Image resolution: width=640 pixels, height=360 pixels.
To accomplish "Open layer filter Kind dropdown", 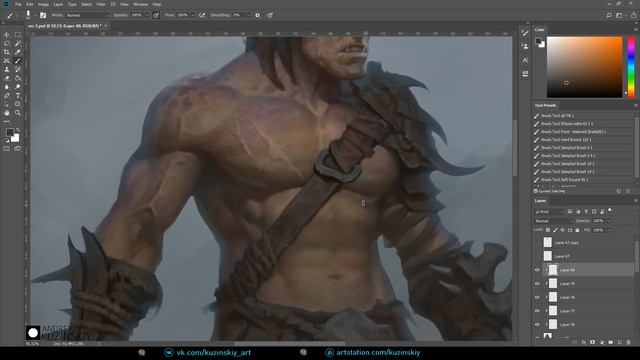I will coord(549,211).
